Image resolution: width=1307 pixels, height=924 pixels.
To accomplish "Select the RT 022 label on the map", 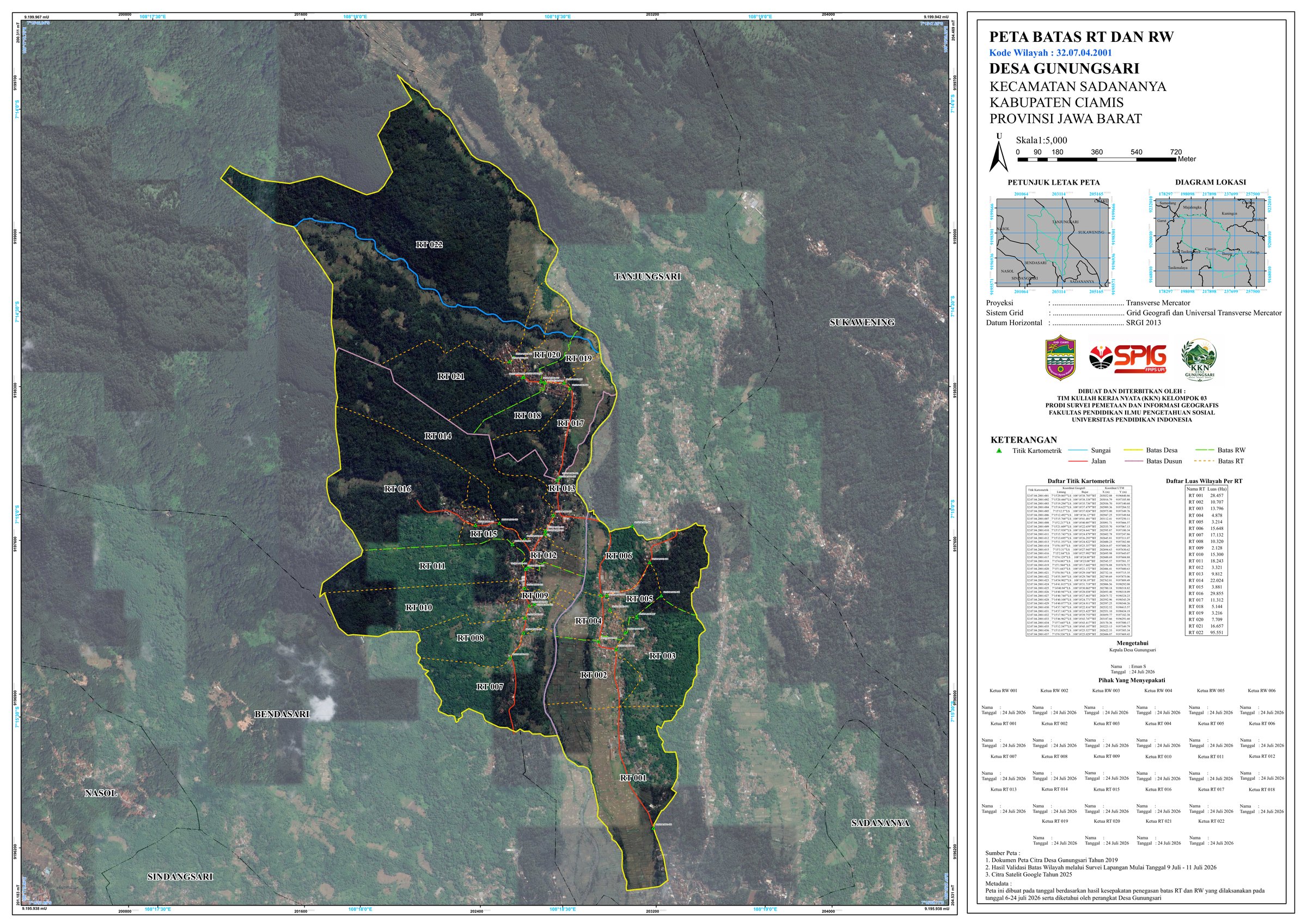I will [x=429, y=245].
